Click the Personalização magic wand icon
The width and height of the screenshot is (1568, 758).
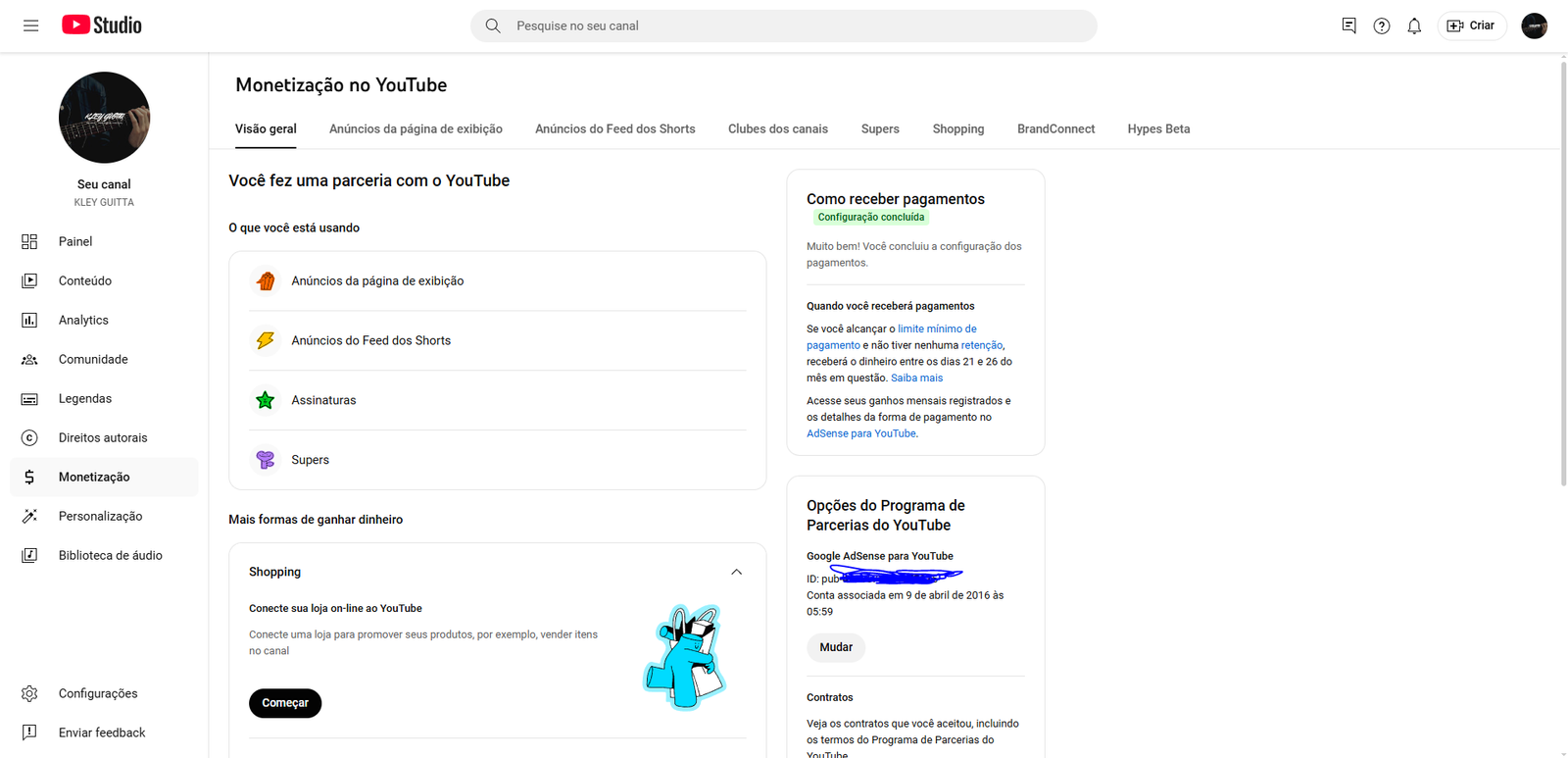[29, 516]
